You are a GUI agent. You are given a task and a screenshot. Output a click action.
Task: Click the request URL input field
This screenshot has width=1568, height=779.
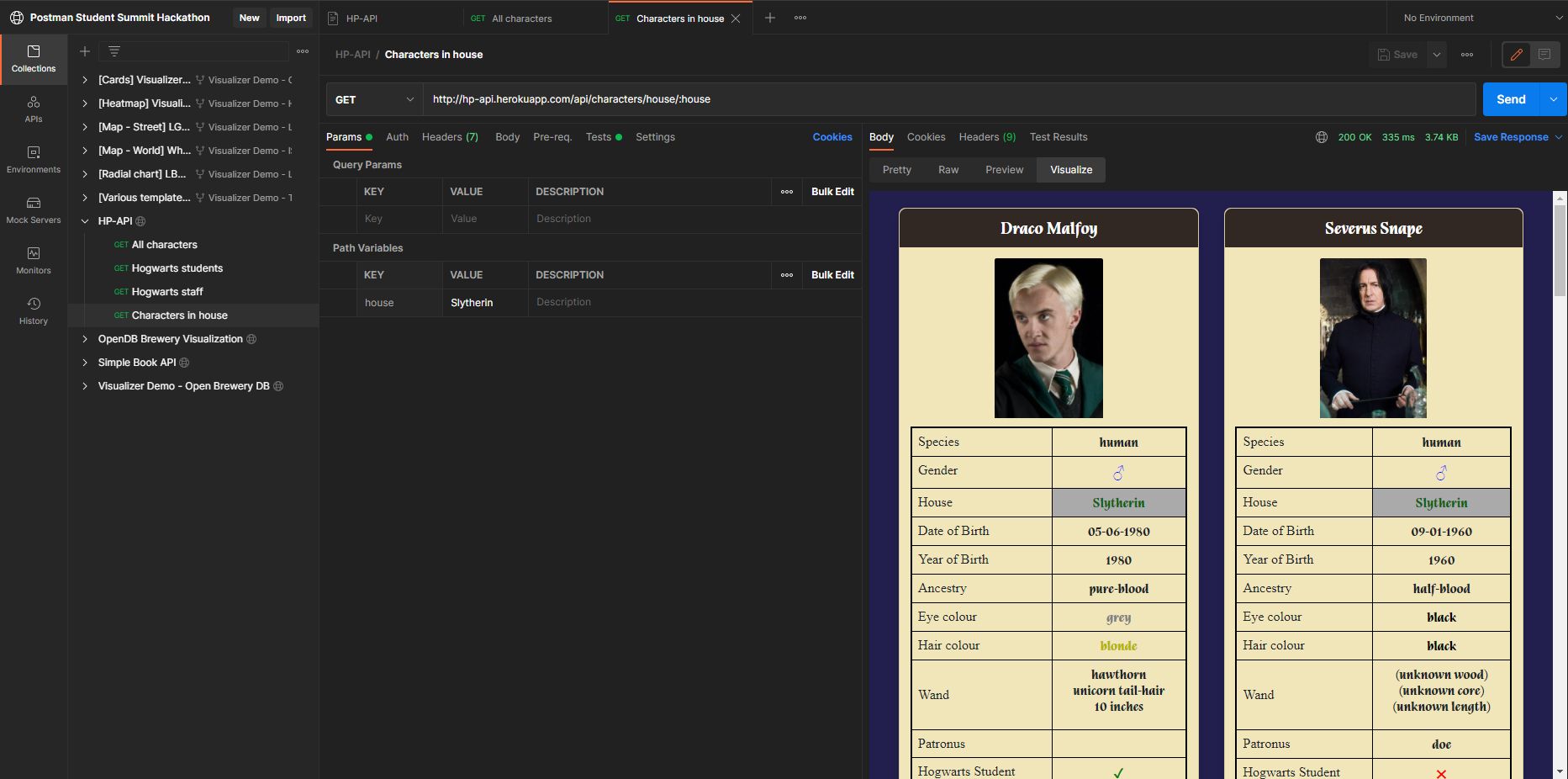coord(949,99)
